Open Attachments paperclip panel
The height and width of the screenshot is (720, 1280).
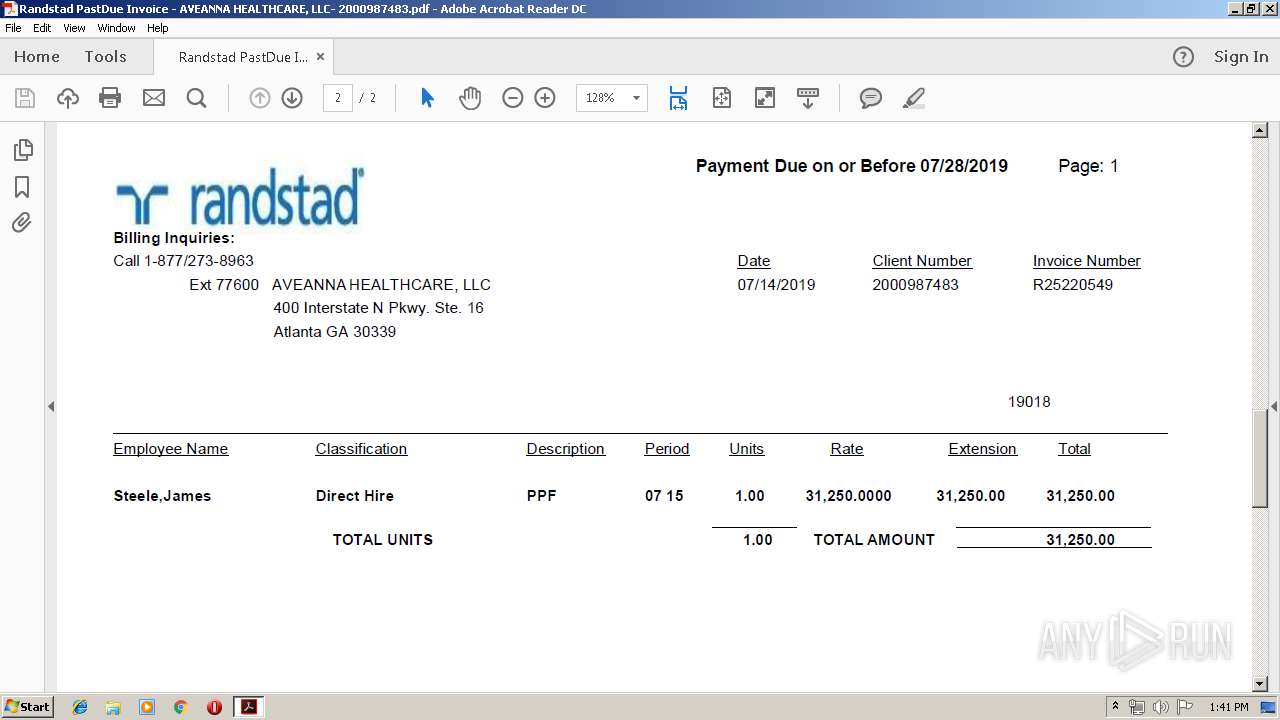pyautogui.click(x=22, y=222)
